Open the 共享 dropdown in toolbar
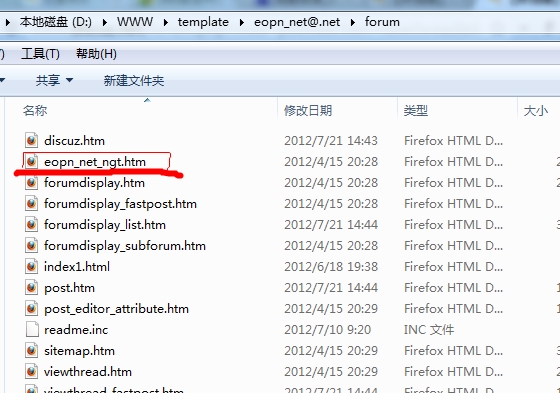The height and width of the screenshot is (393, 560). click(54, 80)
